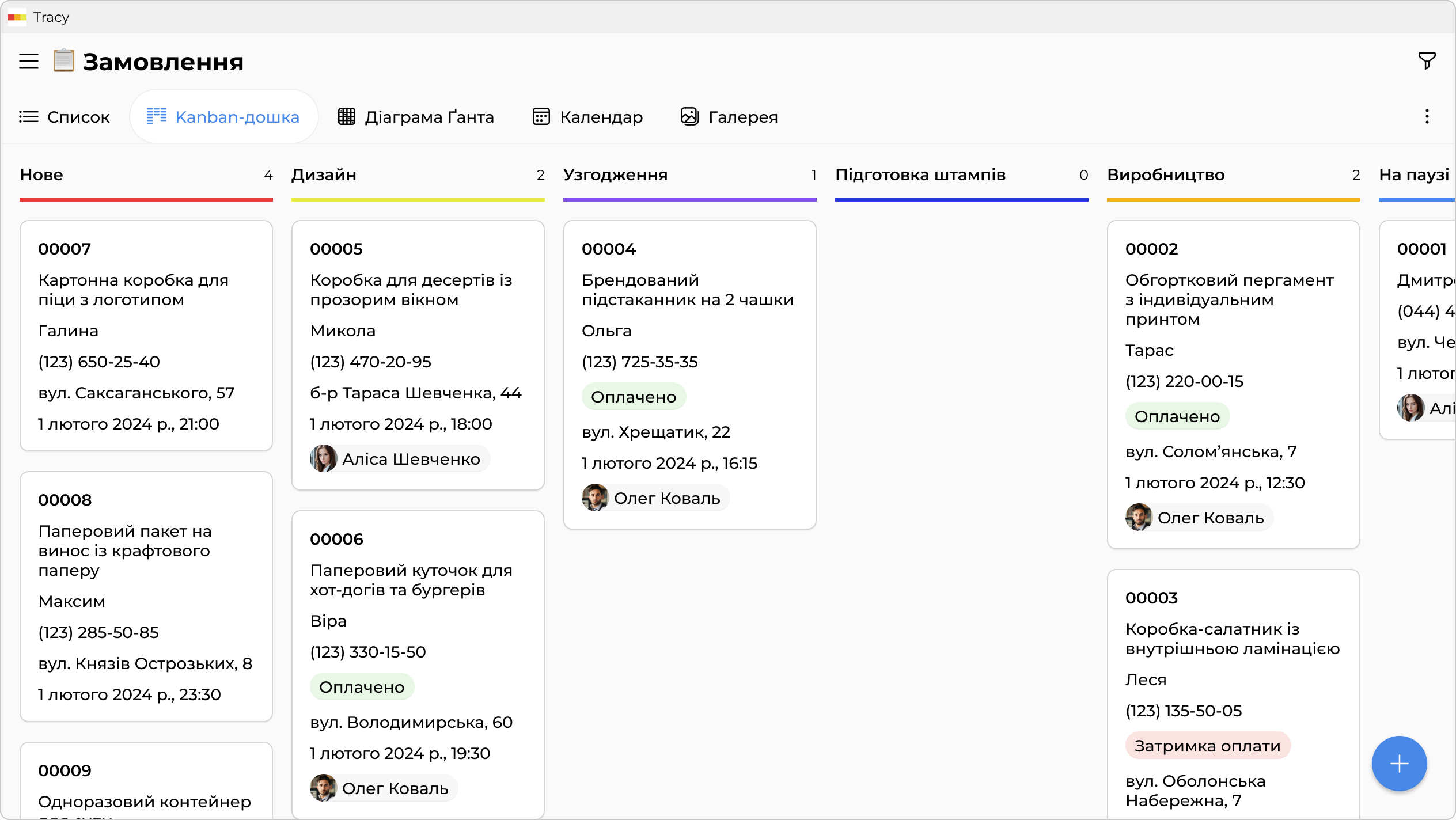Viewport: 1456px width, 820px height.
Task: Switch to the Список view tab
Action: (x=65, y=117)
